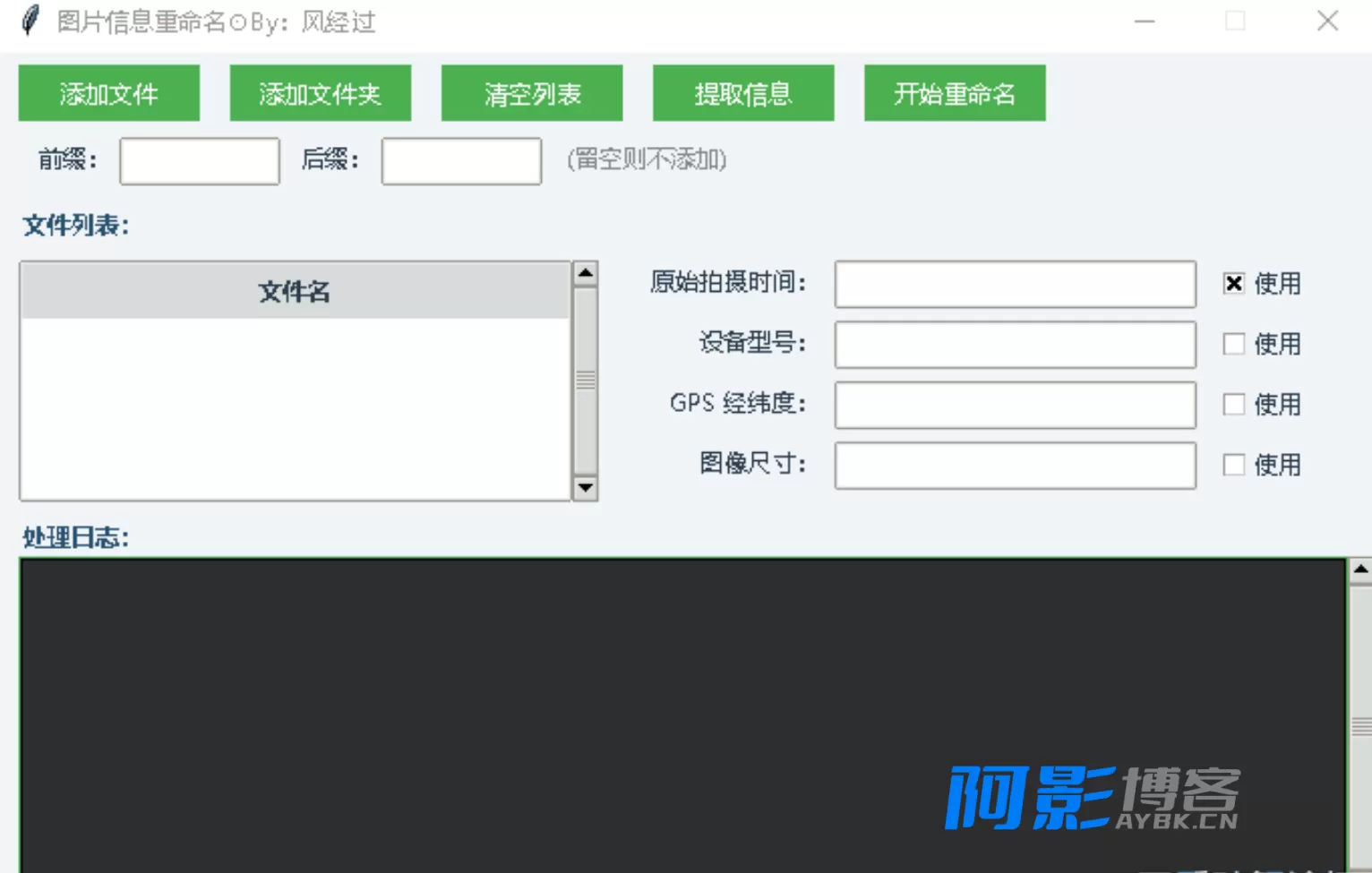Click log panel scrollbar up arrow
Screen dimensions: 1372x873
[1360, 569]
